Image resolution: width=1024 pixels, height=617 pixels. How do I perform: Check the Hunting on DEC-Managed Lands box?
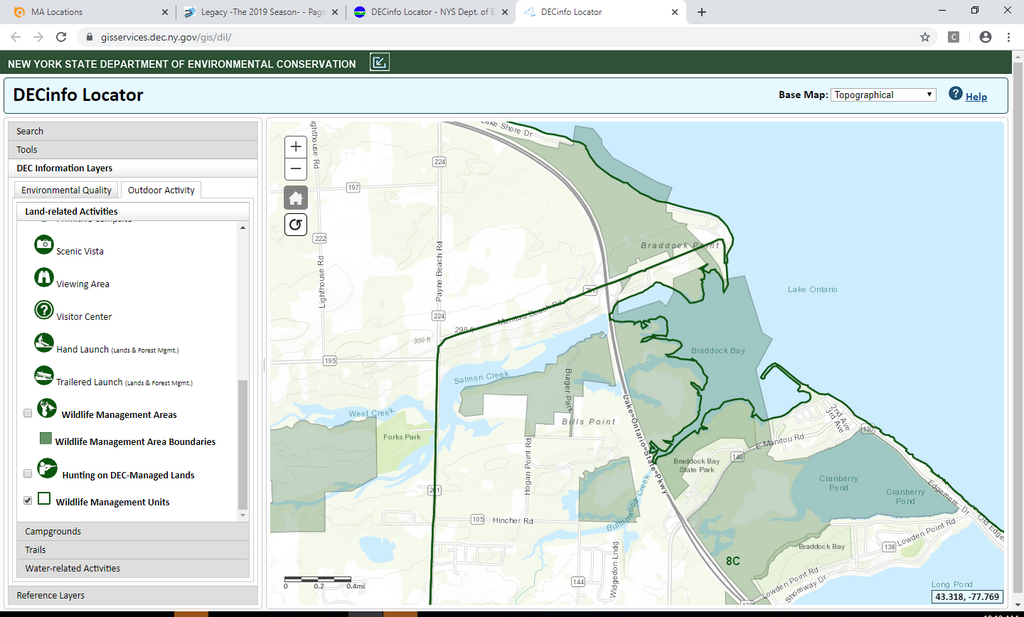click(27, 474)
